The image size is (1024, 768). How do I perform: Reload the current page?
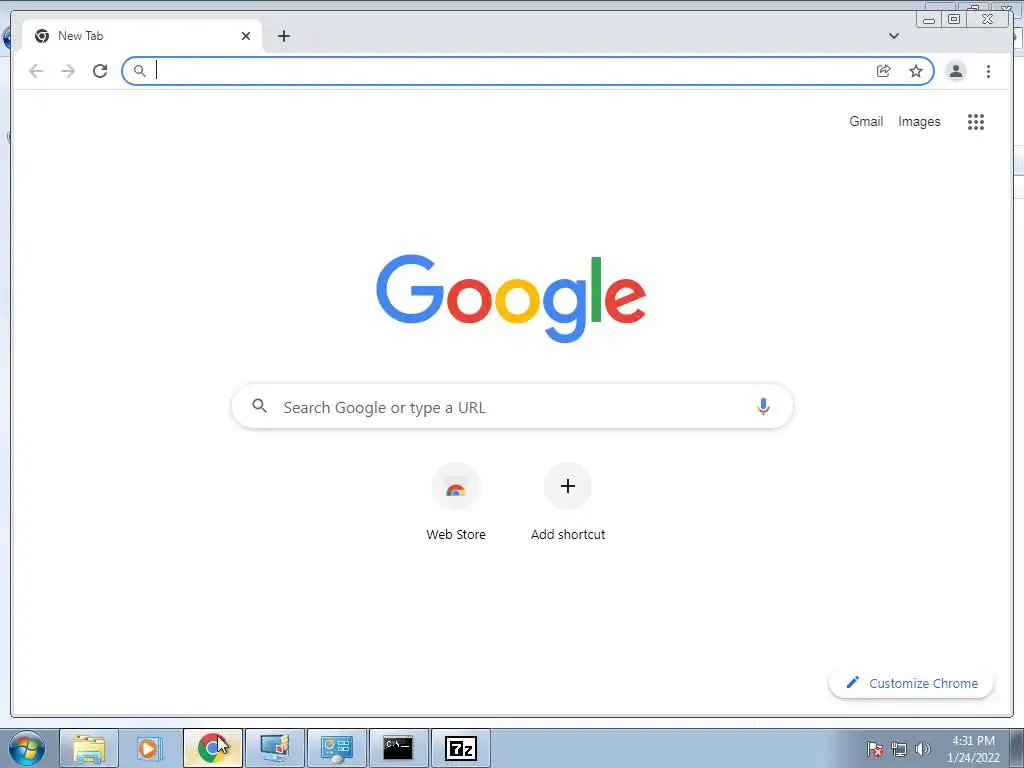100,71
